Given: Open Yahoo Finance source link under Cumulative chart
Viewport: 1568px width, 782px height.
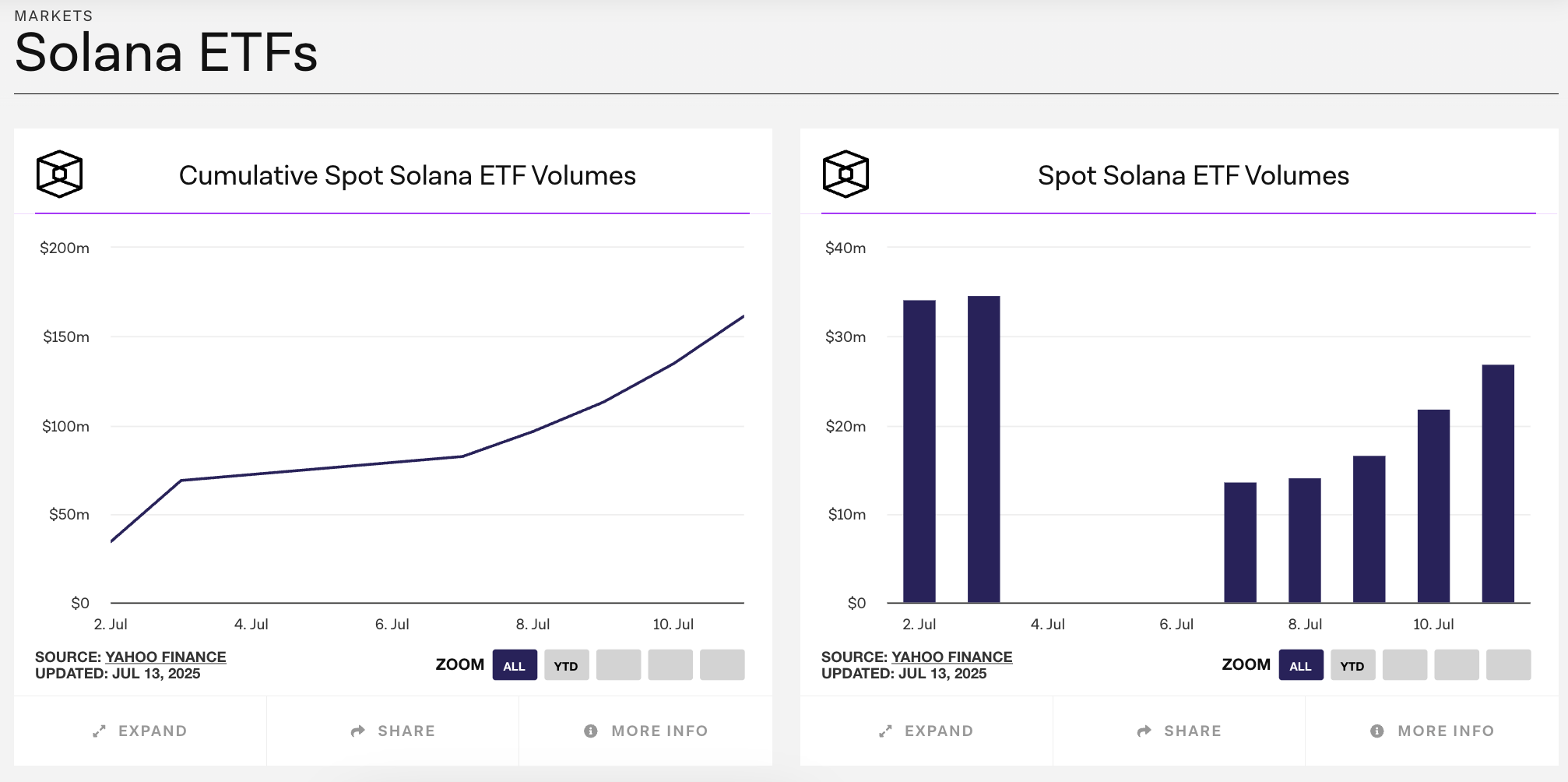Looking at the screenshot, I should (166, 657).
